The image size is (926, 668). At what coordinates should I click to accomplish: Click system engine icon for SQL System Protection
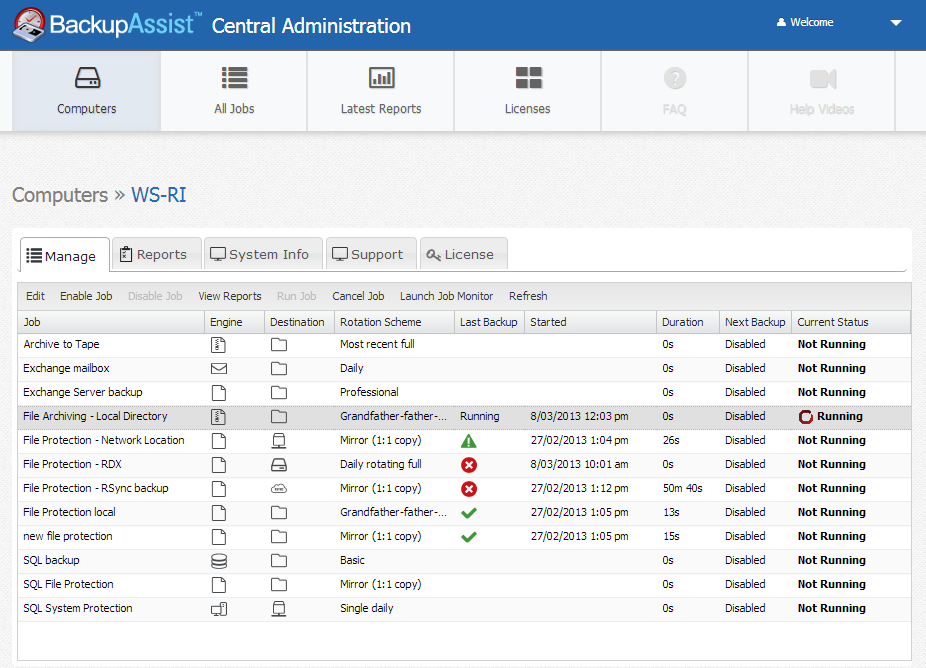[x=219, y=609]
